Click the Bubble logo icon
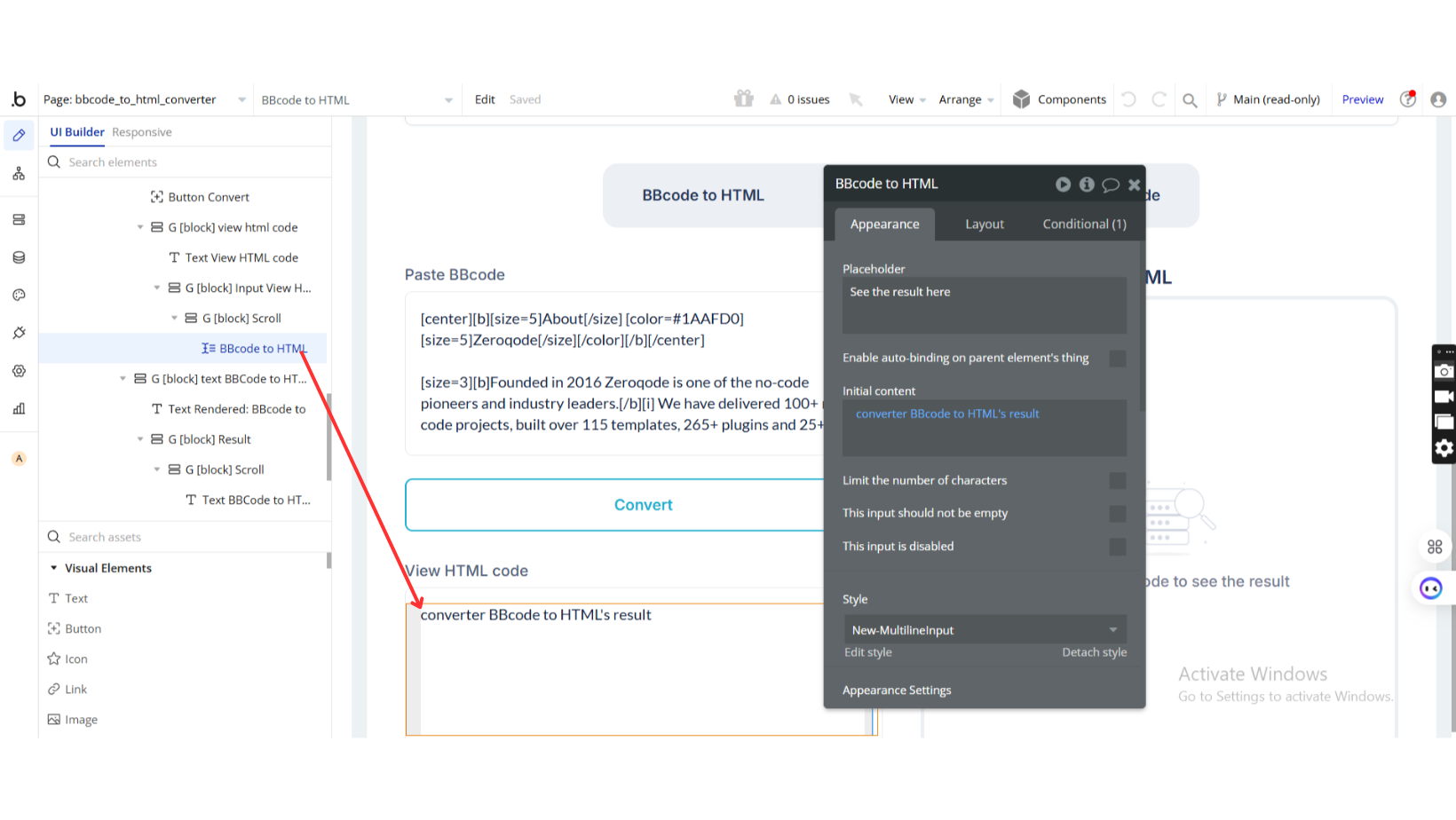 point(19,99)
